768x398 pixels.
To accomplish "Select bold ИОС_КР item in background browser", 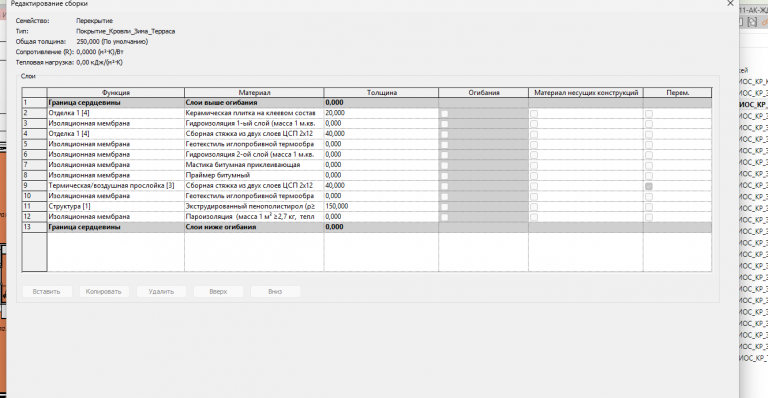I will click(x=753, y=105).
